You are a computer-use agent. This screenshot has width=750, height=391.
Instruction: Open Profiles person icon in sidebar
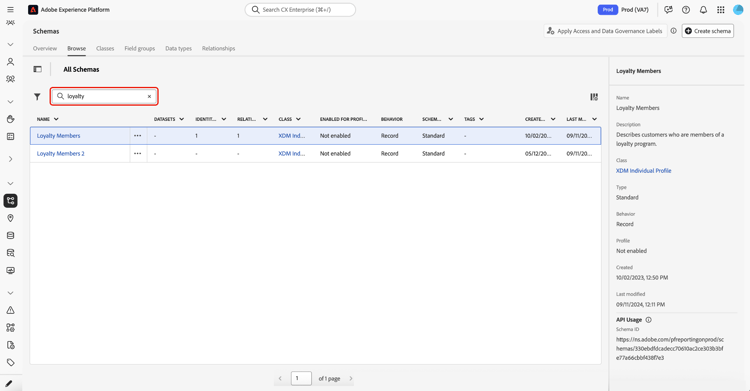pos(10,62)
